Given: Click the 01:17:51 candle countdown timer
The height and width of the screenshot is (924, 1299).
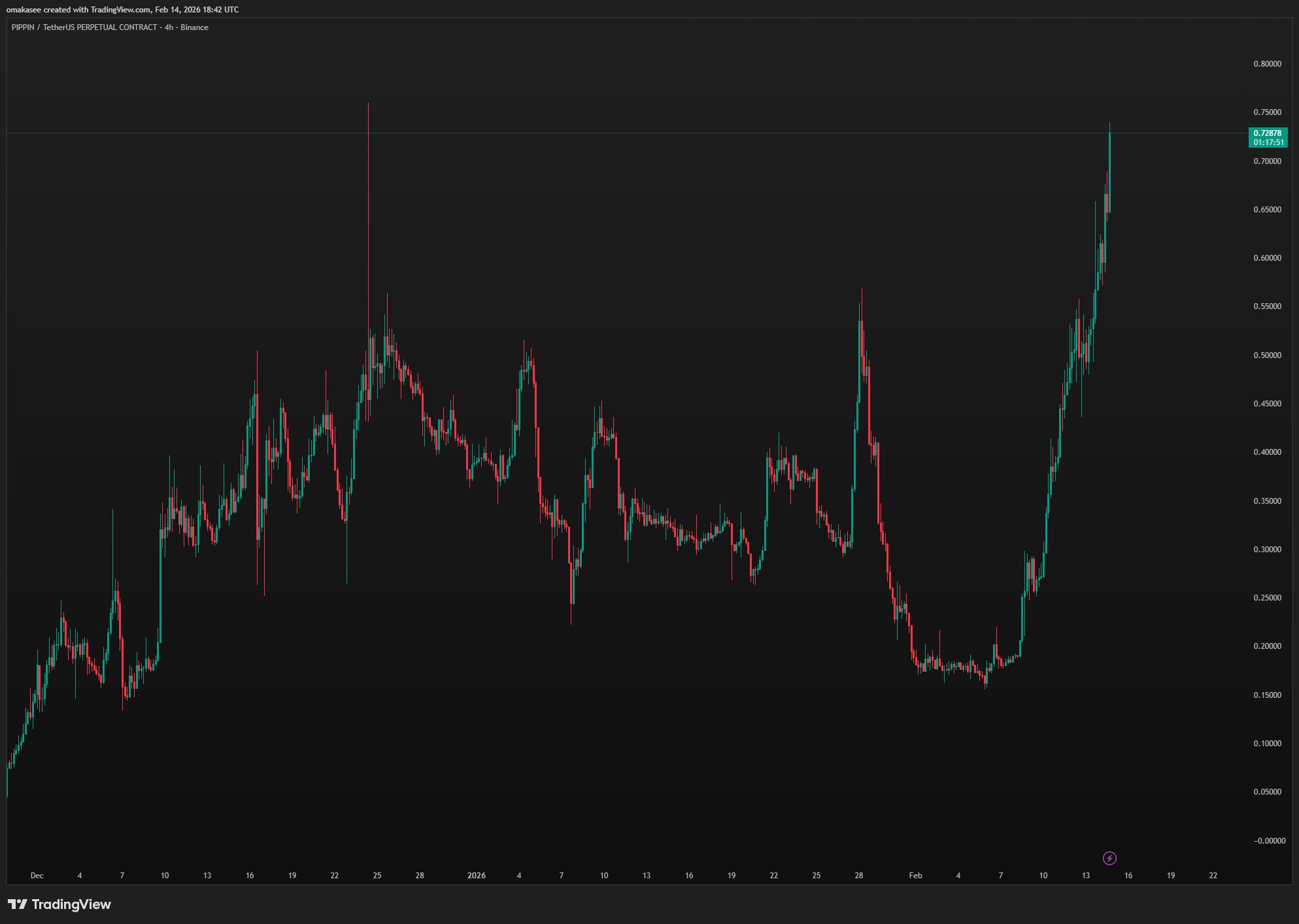Looking at the screenshot, I should point(1268,142).
